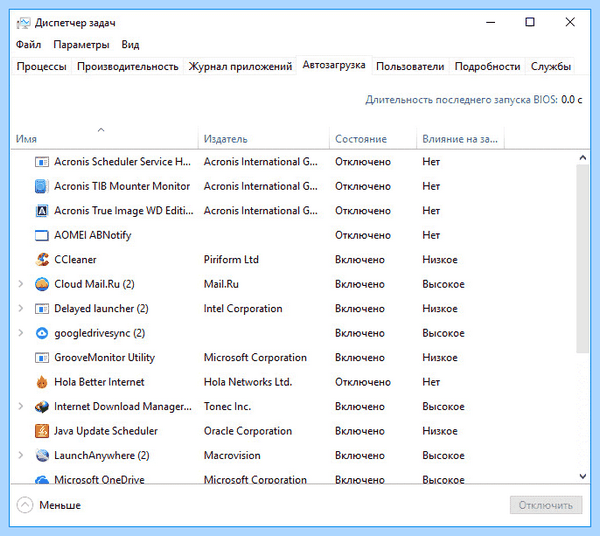The height and width of the screenshot is (536, 600).
Task: Switch to the Производительность tab
Action: click(128, 67)
